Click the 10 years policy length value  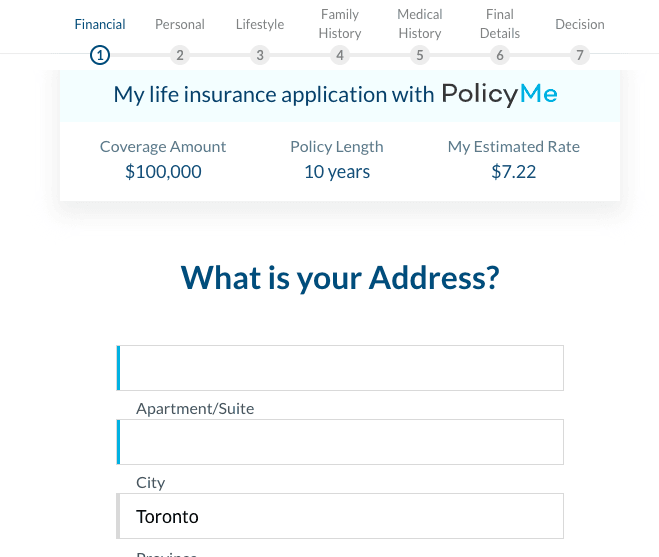[x=337, y=172]
